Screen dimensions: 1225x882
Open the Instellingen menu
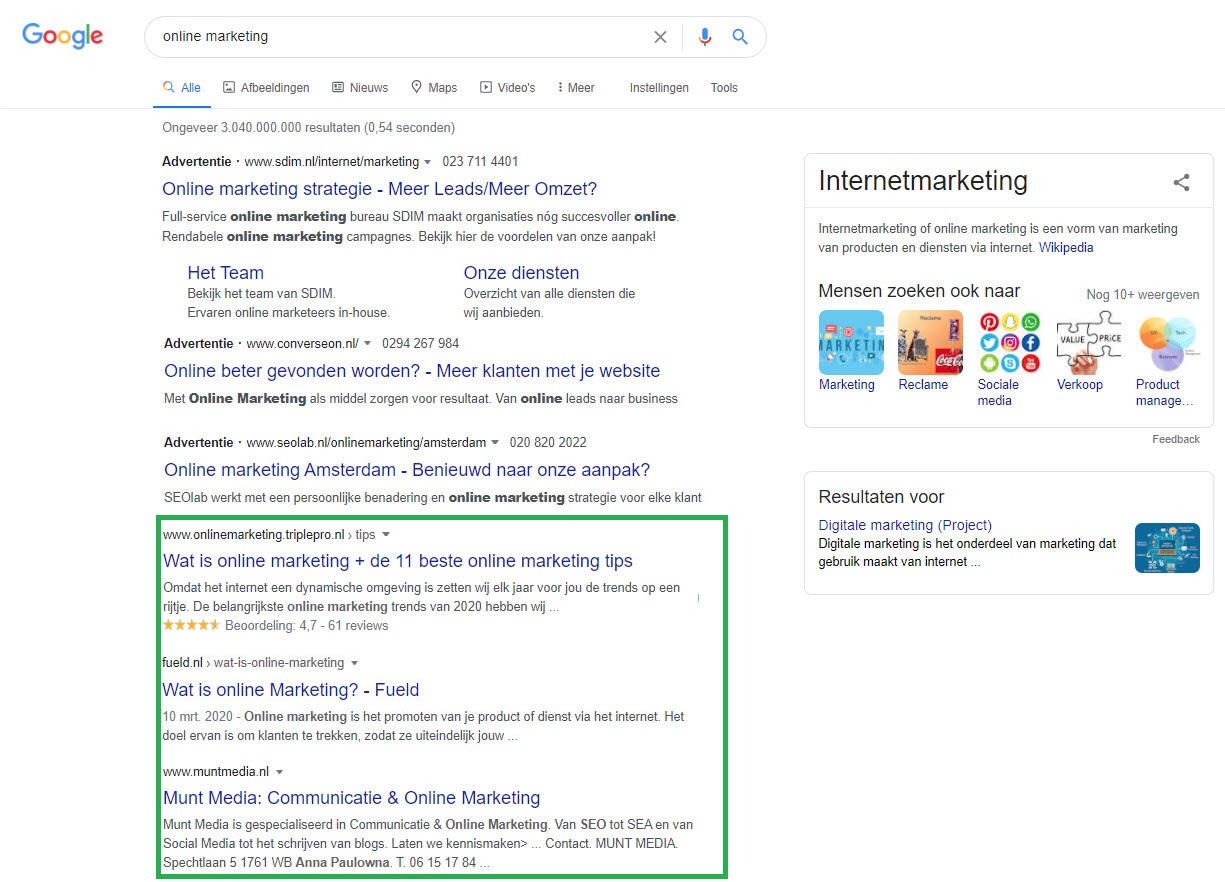click(659, 87)
